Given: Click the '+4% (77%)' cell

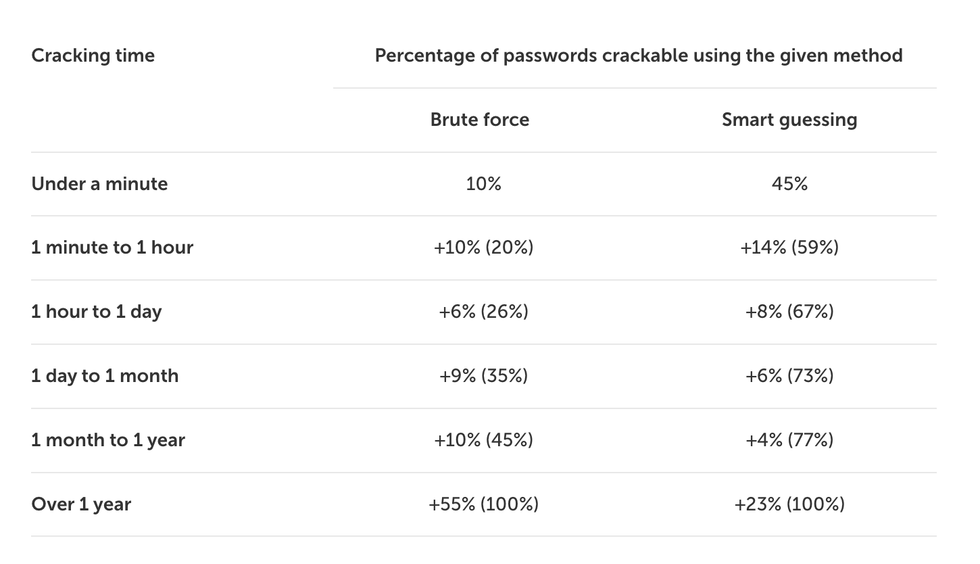Looking at the screenshot, I should pos(789,440).
